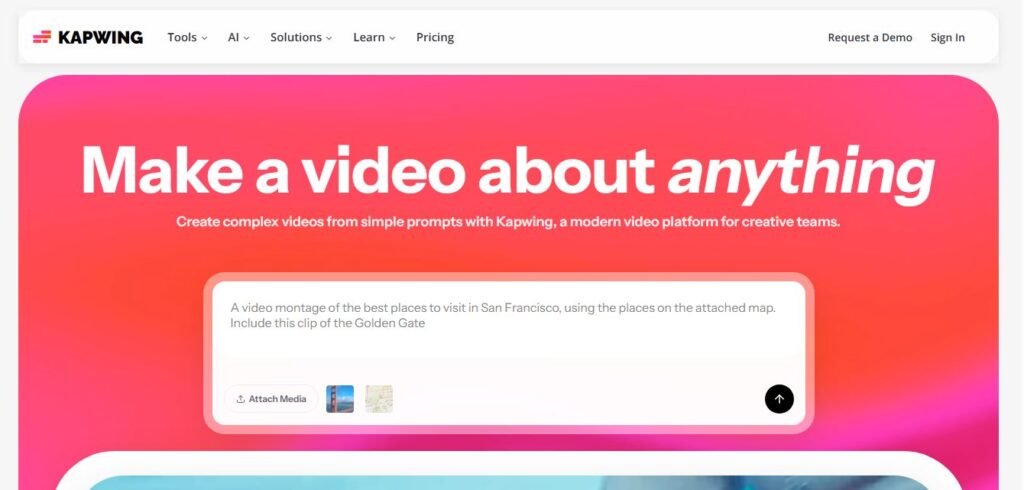
Task: Select the Golden Gate Bridge clip thumbnail
Action: click(340, 399)
